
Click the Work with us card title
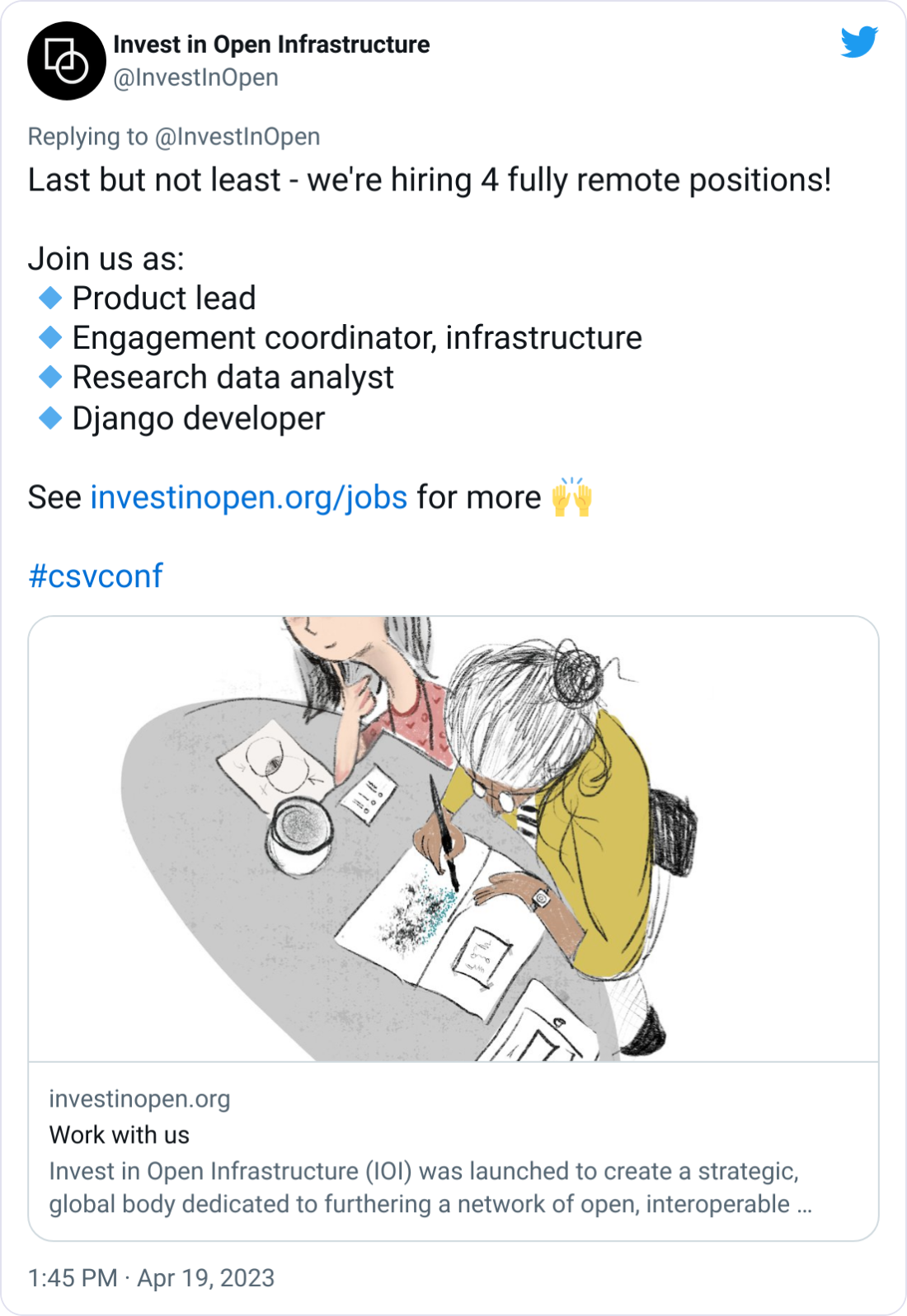[120, 1135]
